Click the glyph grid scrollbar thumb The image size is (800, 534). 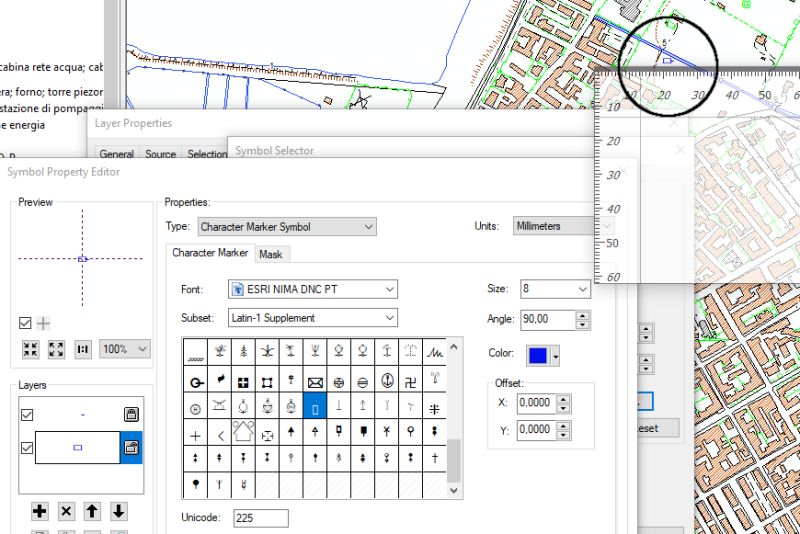pos(454,460)
